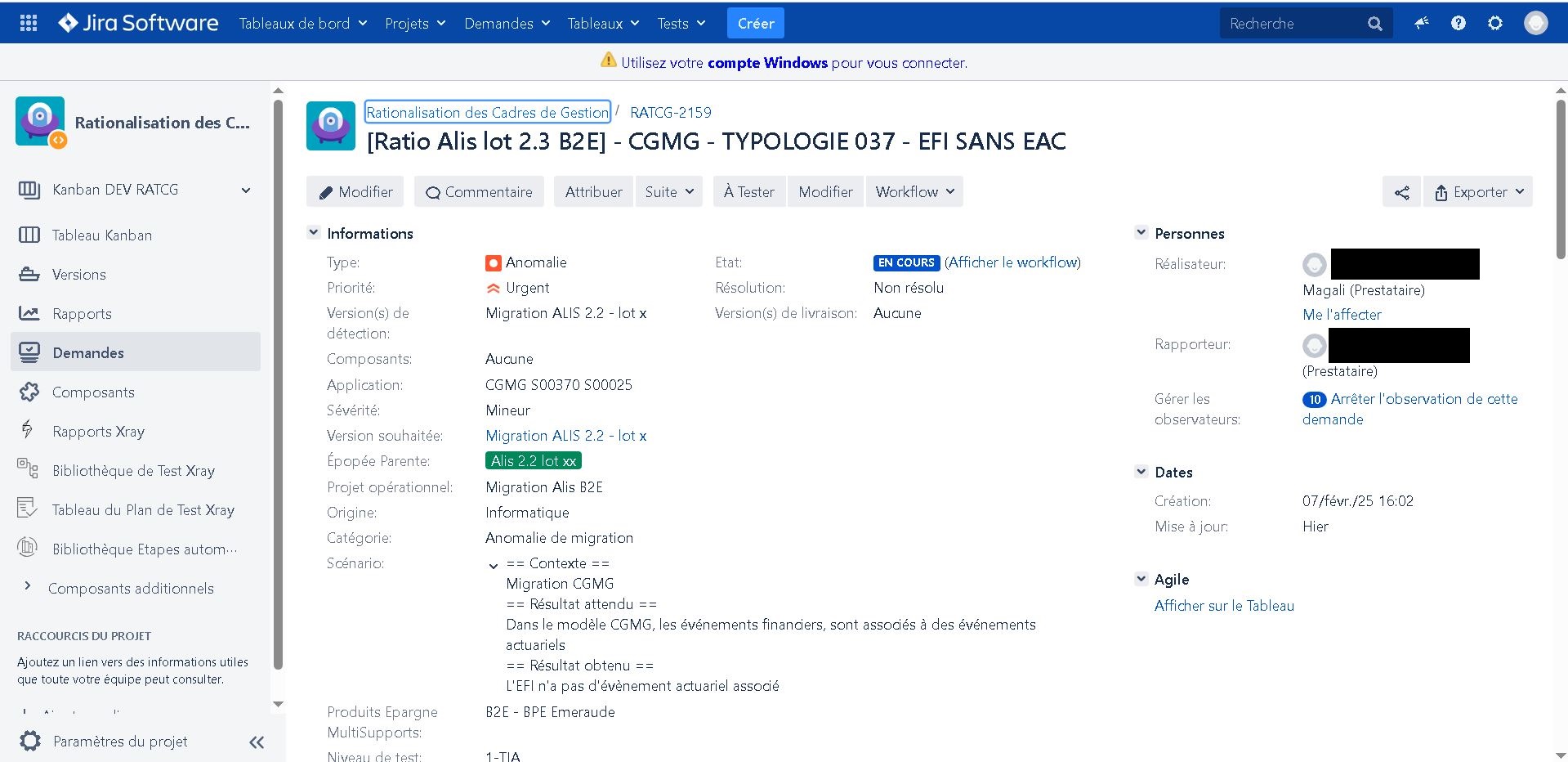Open Composants in the sidebar
The width and height of the screenshot is (1568, 762).
click(136, 392)
